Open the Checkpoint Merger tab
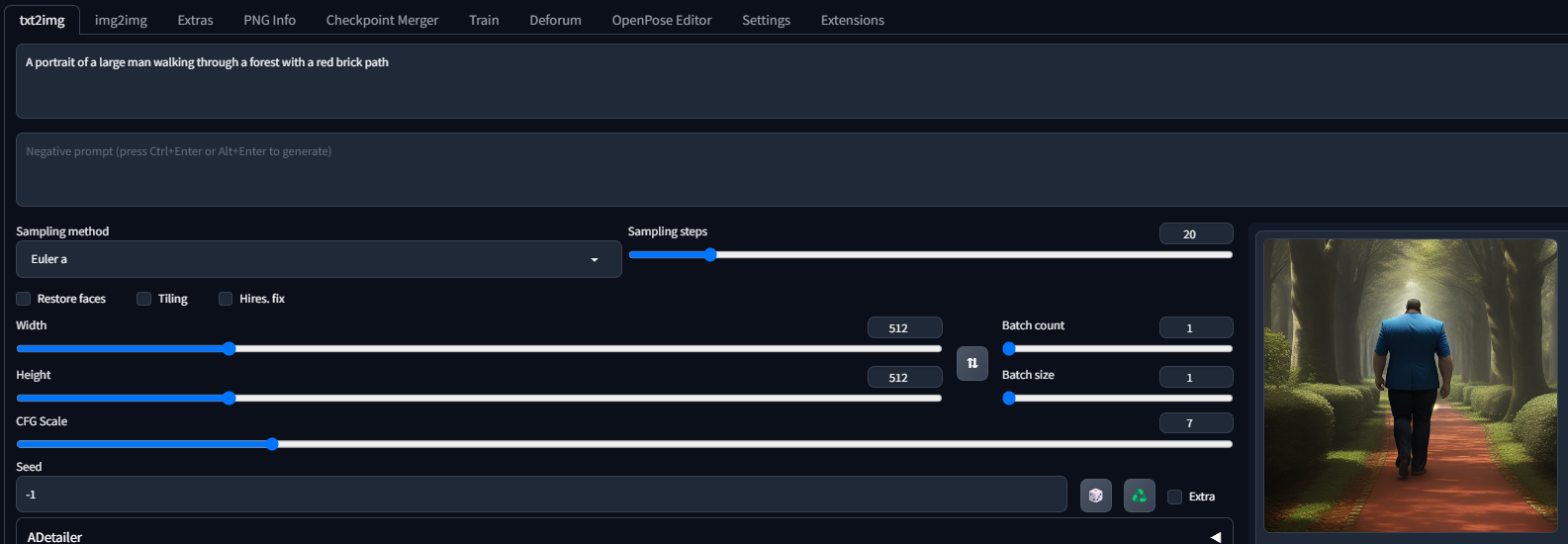Image resolution: width=1568 pixels, height=544 pixels. click(382, 20)
